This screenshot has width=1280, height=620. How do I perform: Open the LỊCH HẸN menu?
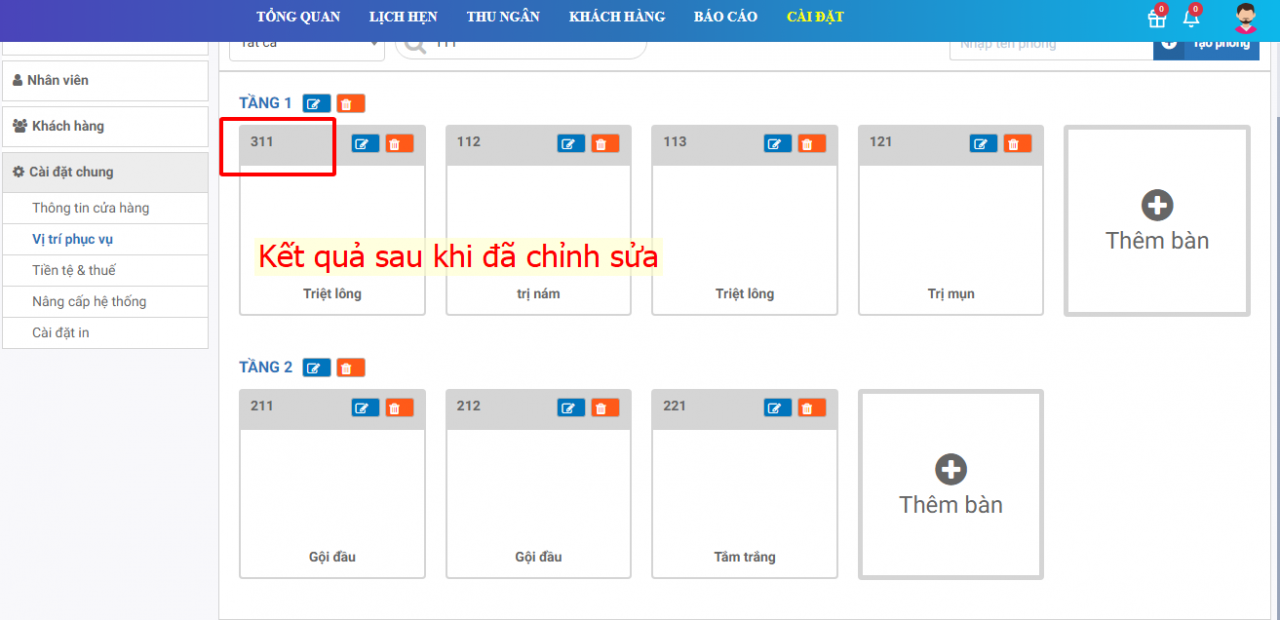(x=403, y=17)
